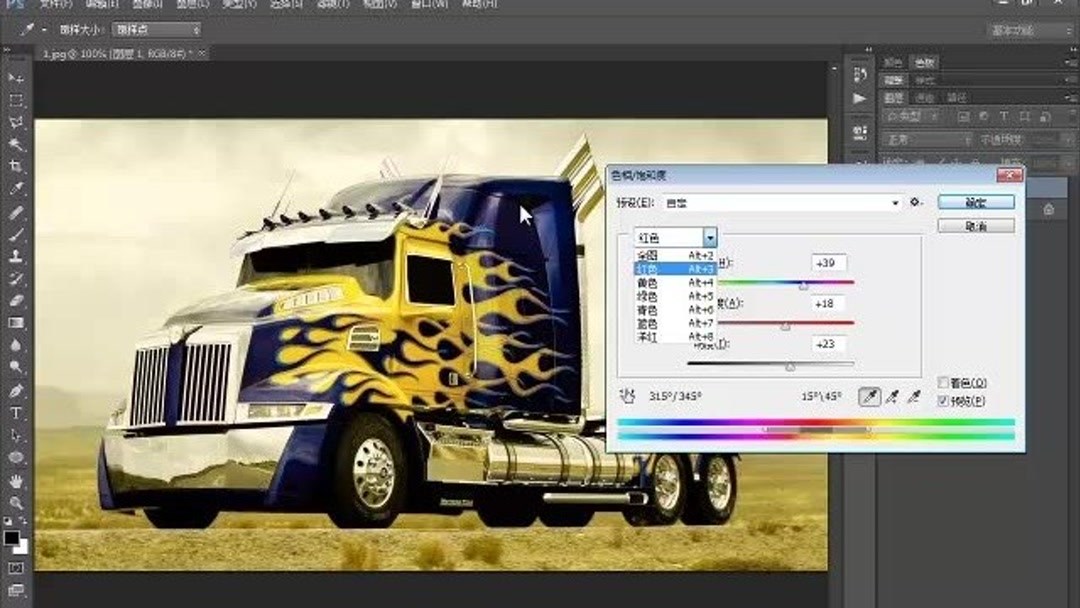The height and width of the screenshot is (608, 1080).
Task: Enable the 着色 colorize checkbox
Action: 943,383
